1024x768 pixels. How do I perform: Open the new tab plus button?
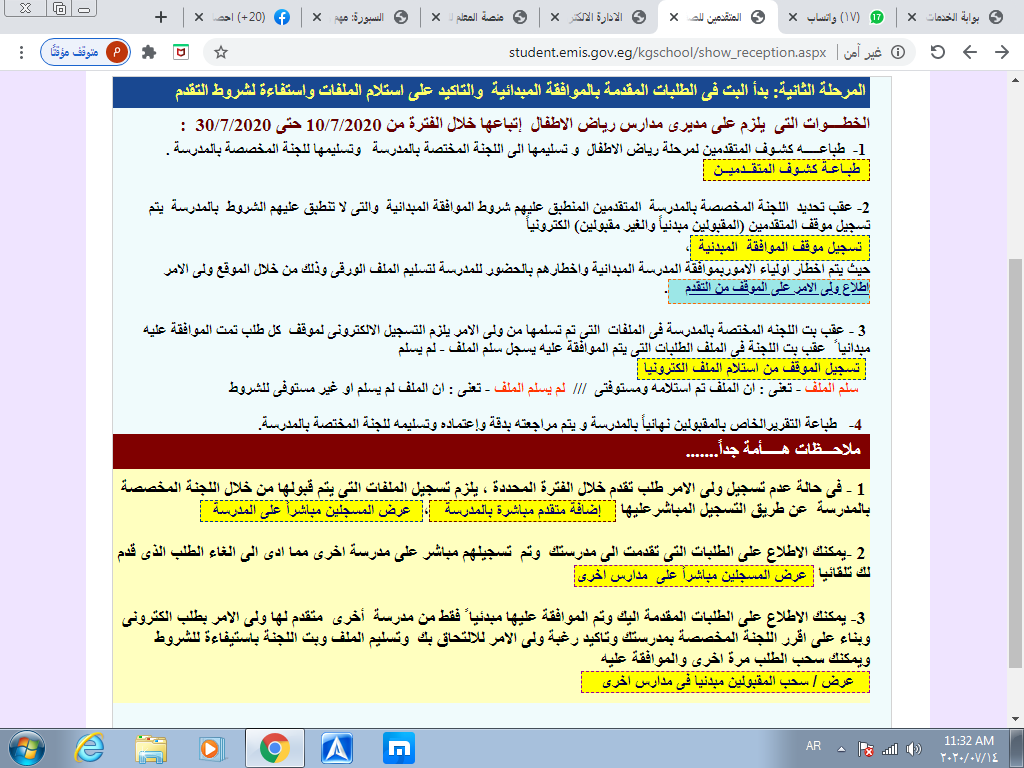(161, 17)
